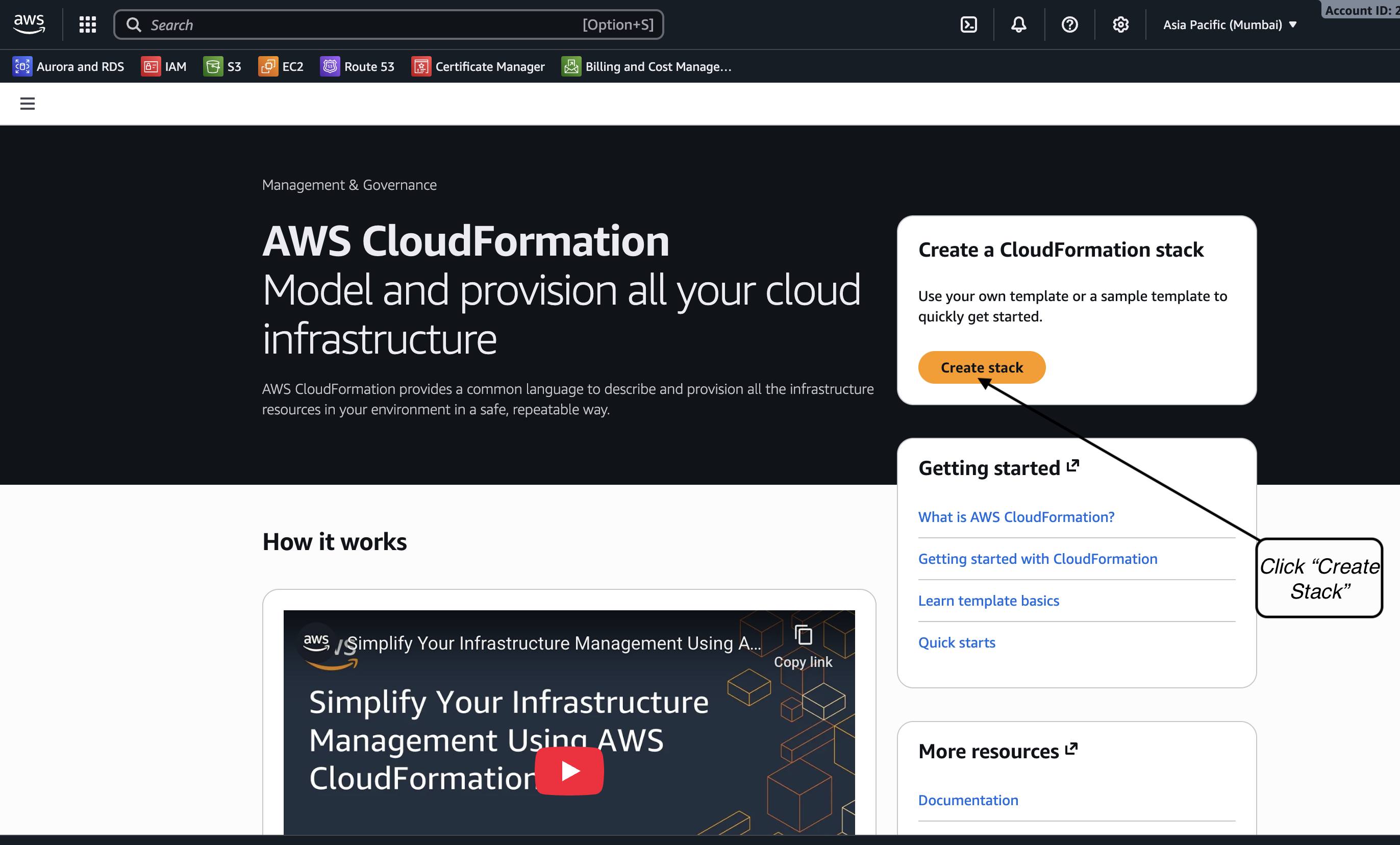Click the Copy link icon on the video

point(803,635)
